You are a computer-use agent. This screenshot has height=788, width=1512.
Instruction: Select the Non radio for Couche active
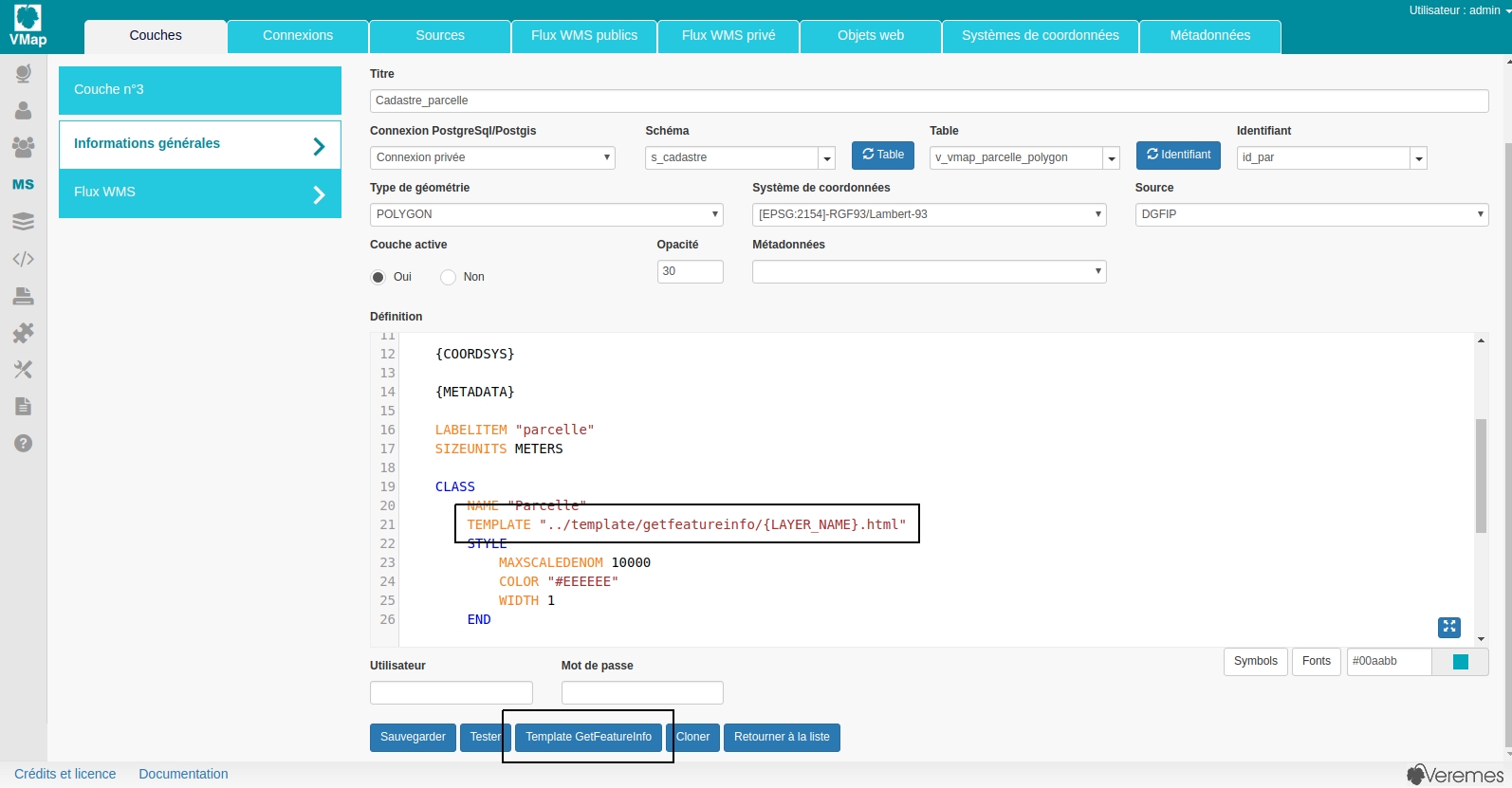click(x=448, y=277)
